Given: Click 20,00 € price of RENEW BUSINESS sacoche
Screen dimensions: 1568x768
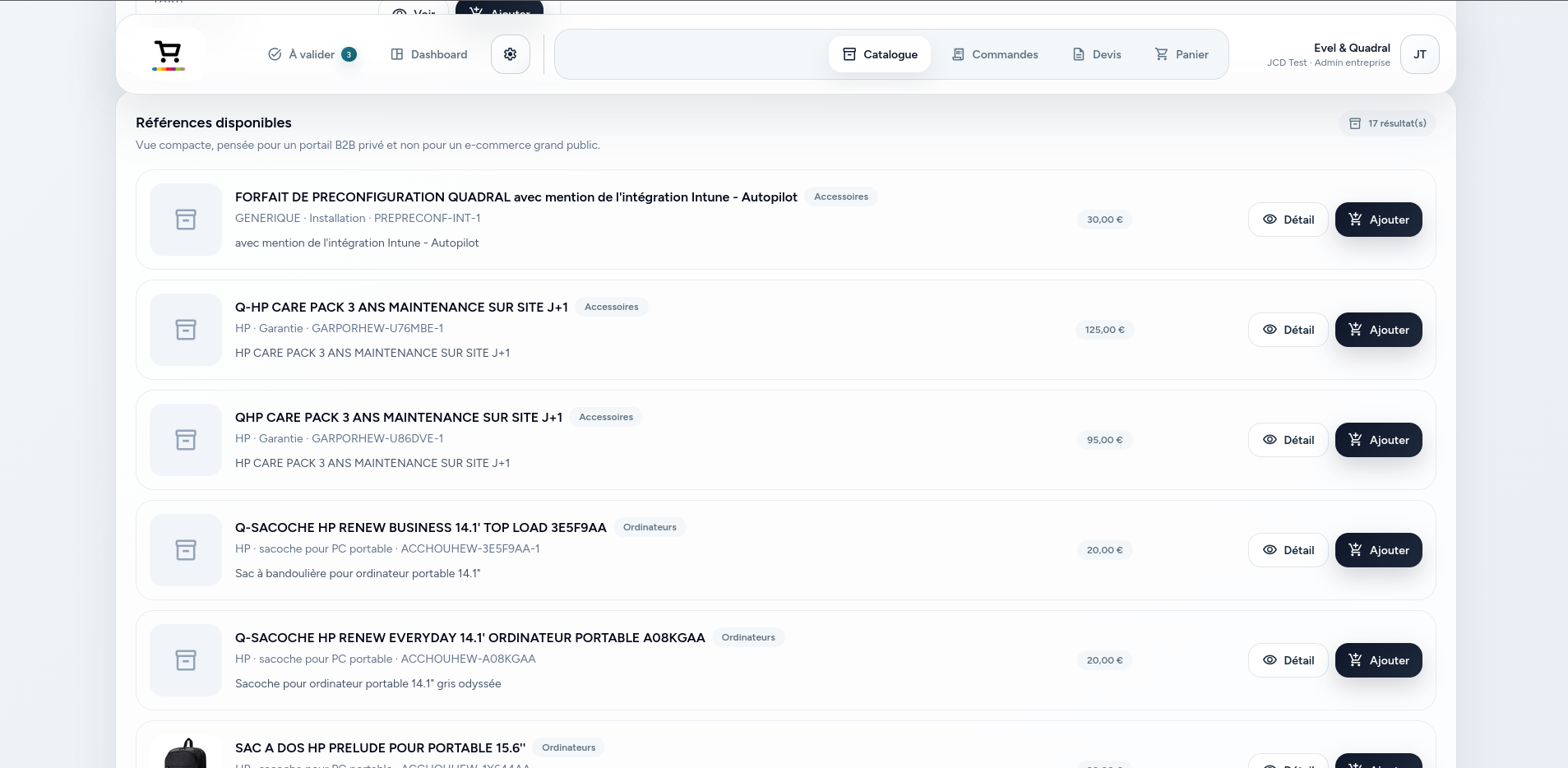Looking at the screenshot, I should (x=1105, y=550).
